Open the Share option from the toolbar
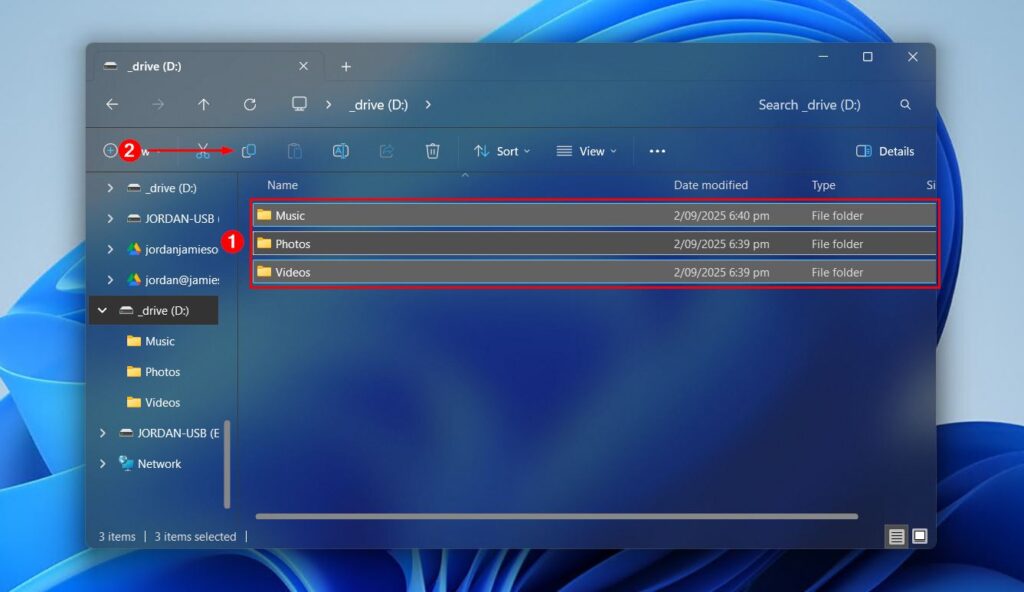Screen dimensions: 1024x592 pos(386,151)
